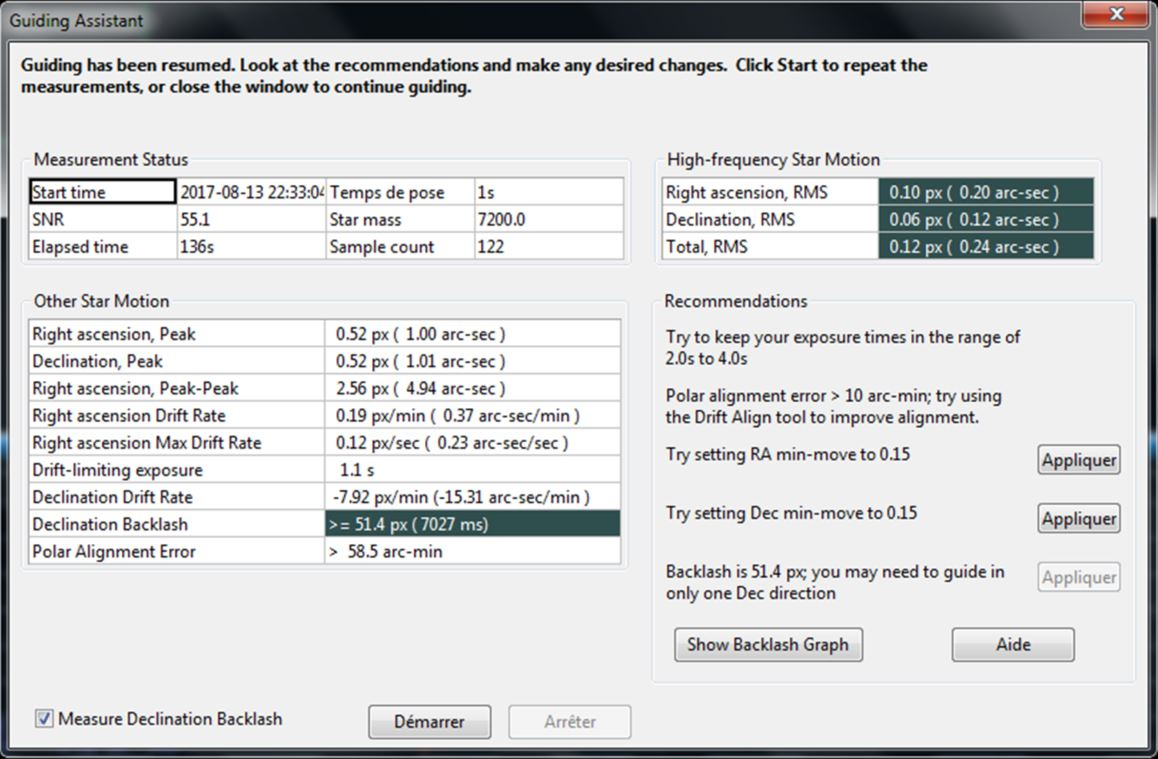Viewport: 1158px width, 759px height.
Task: Click the Sample count label cell
Action: tap(400, 247)
